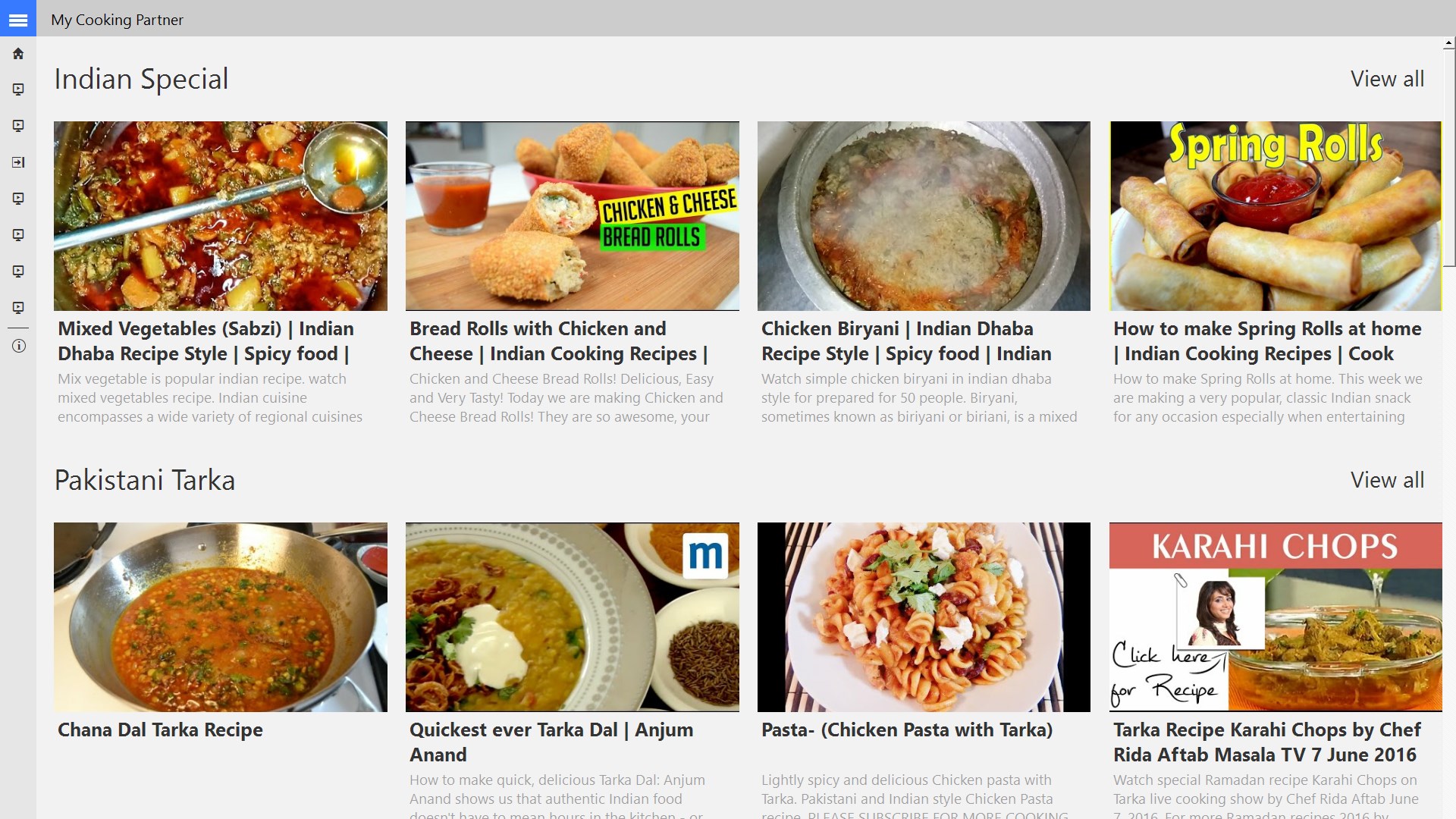Open the info/about icon in sidebar

[x=18, y=347]
